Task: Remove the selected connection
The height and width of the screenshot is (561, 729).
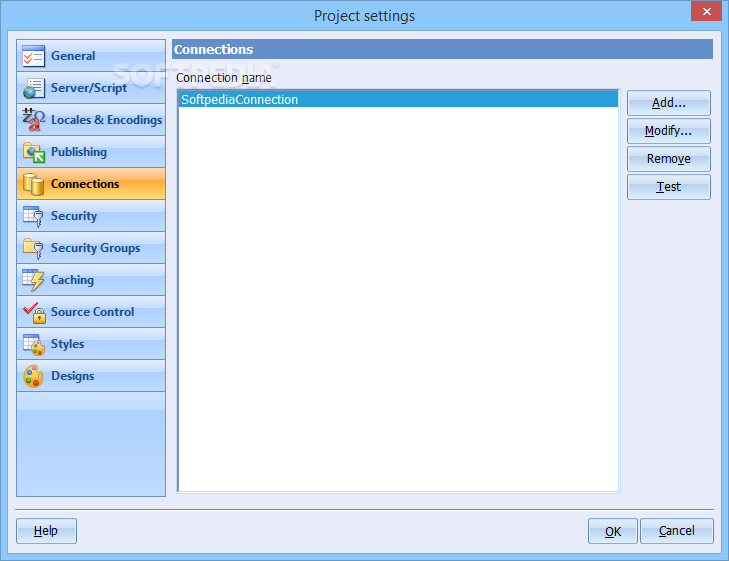Action: [669, 159]
